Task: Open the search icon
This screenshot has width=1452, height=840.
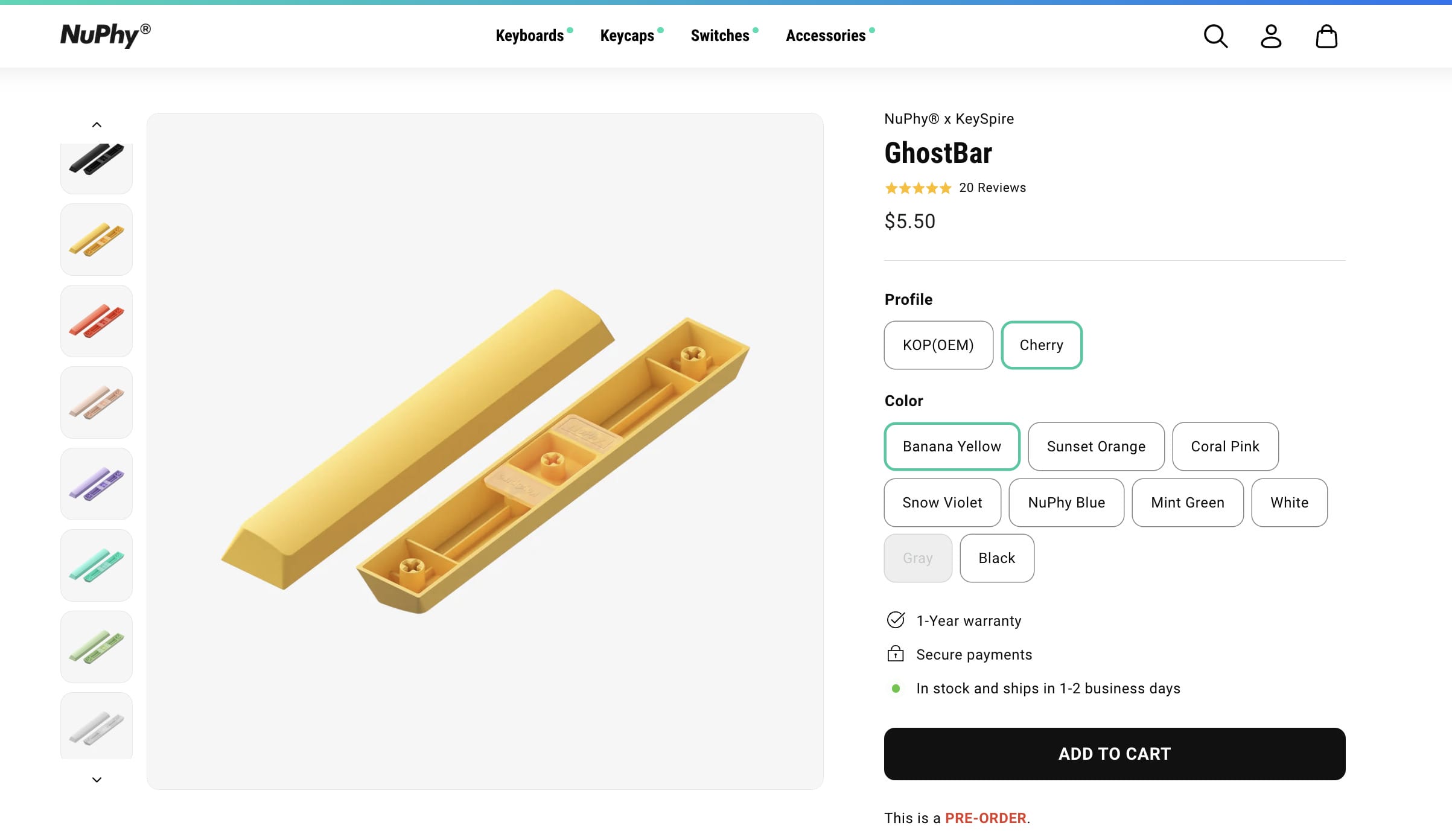Action: pyautogui.click(x=1215, y=36)
